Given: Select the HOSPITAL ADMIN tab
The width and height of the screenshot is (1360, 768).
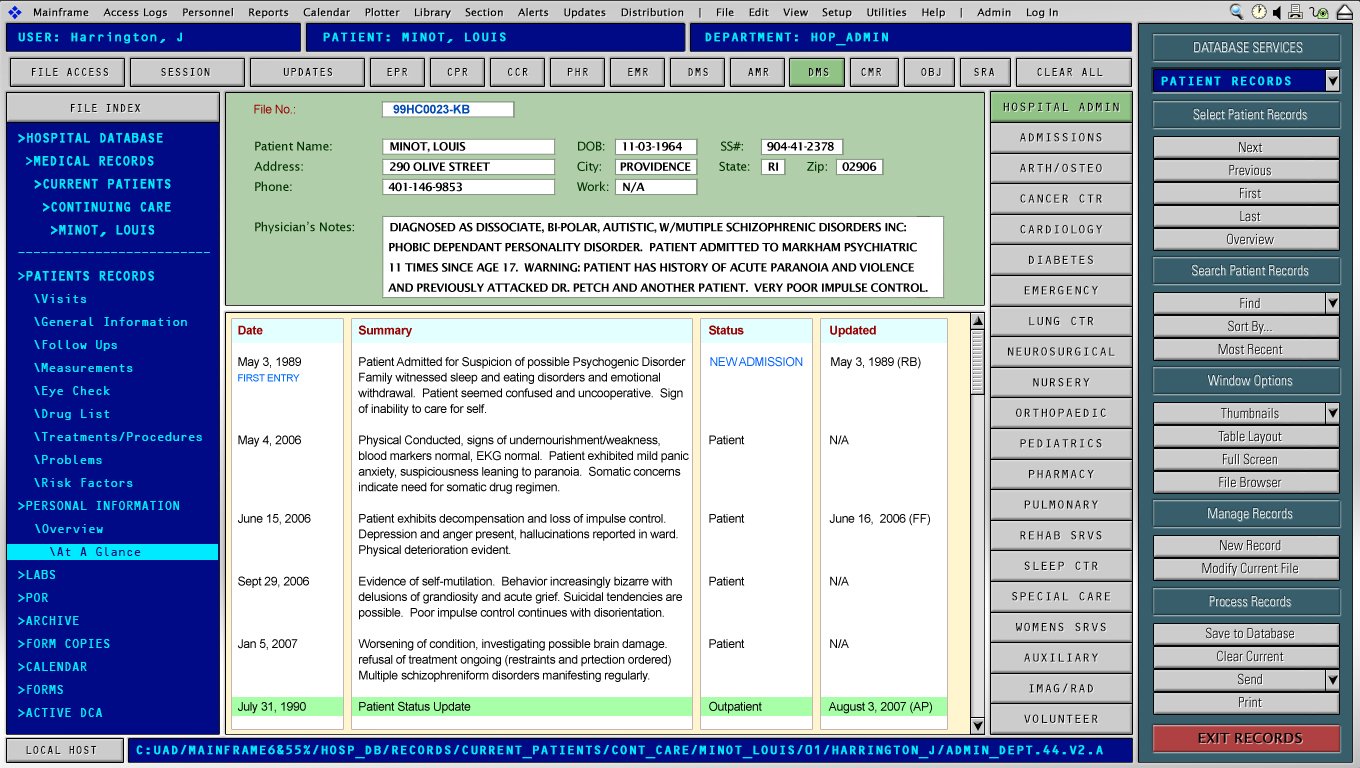Looking at the screenshot, I should (x=1061, y=107).
